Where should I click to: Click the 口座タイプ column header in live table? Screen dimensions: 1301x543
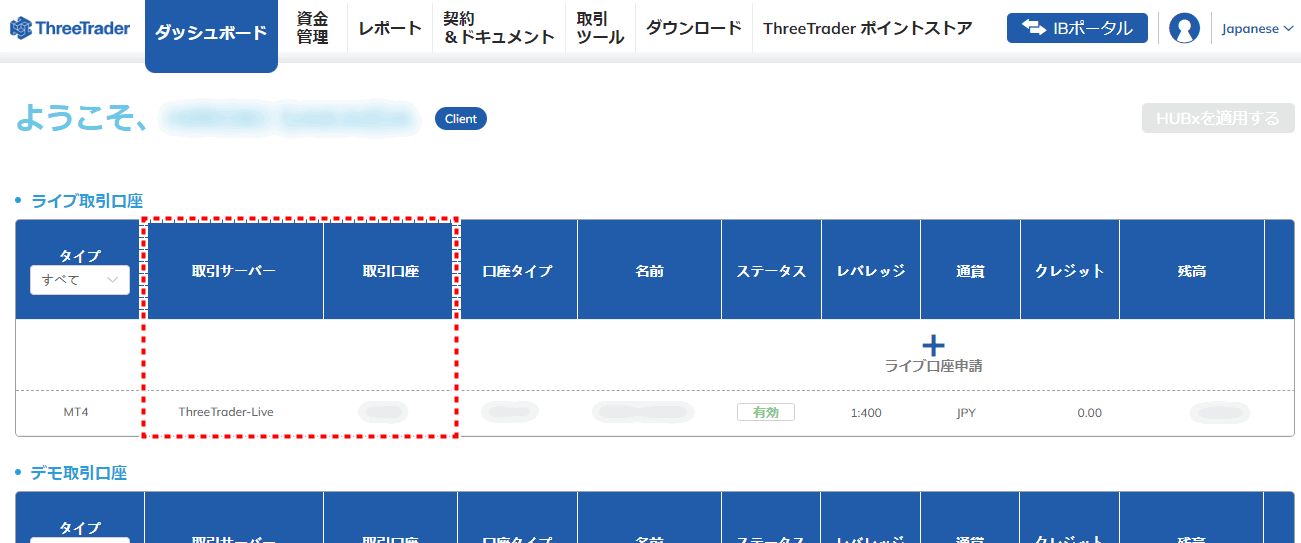click(x=517, y=271)
